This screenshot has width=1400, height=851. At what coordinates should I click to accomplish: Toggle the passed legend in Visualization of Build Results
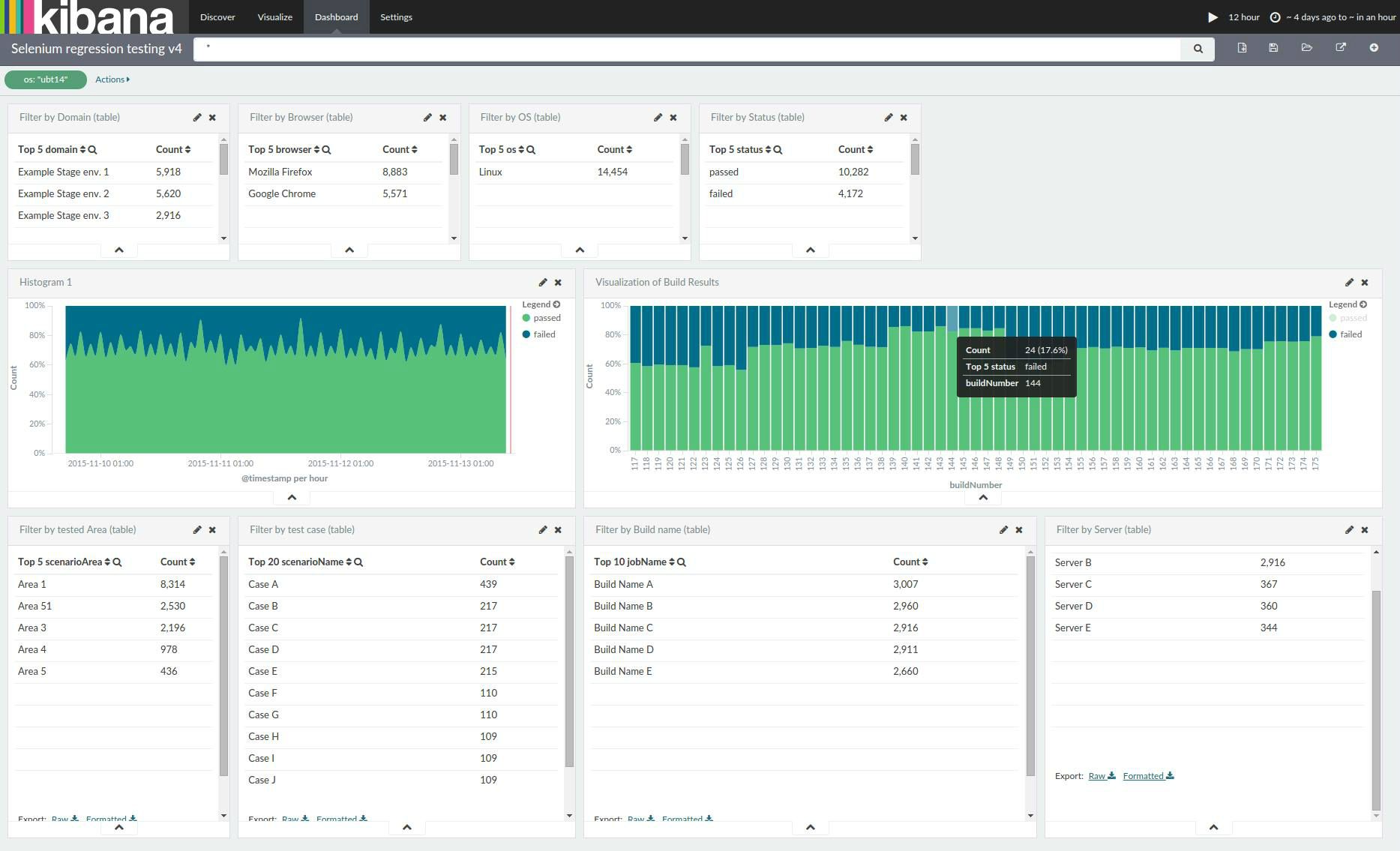(1346, 317)
